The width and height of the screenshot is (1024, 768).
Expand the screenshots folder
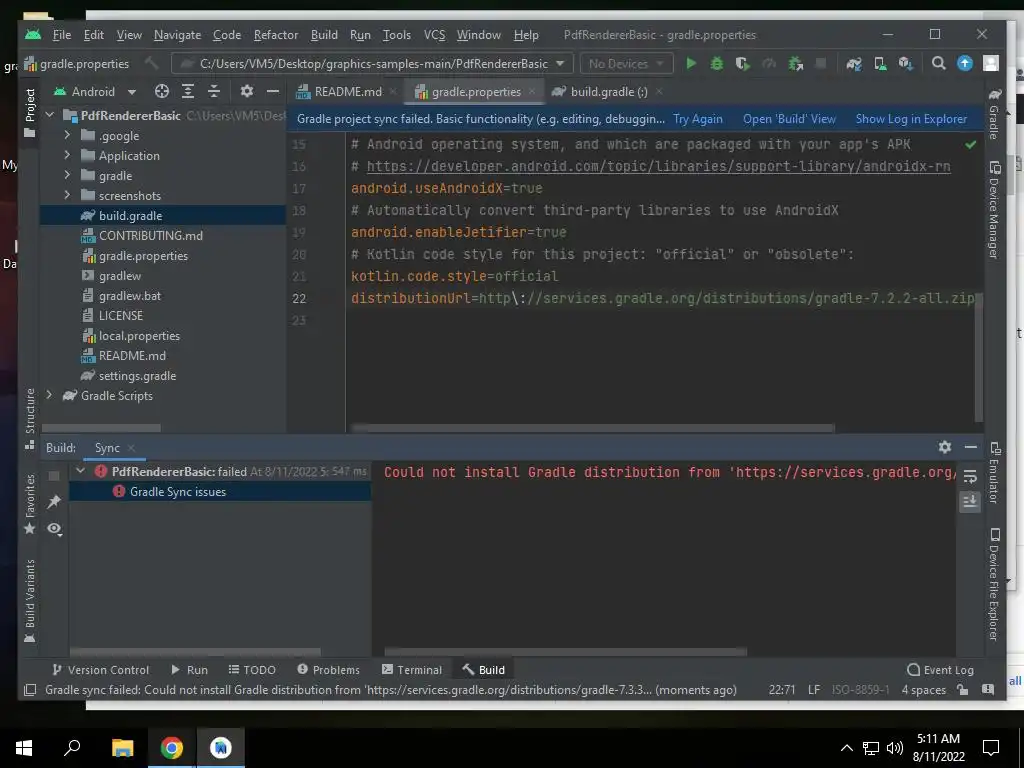(x=67, y=195)
